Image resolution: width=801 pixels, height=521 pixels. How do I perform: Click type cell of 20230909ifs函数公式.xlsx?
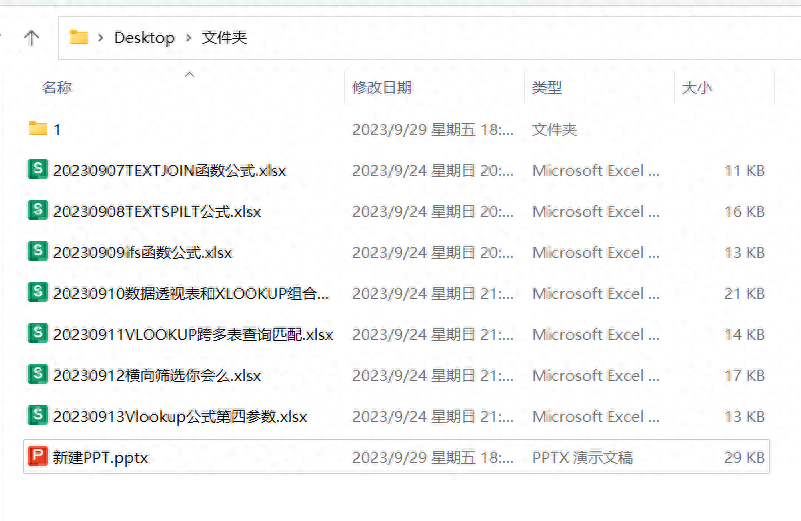596,252
